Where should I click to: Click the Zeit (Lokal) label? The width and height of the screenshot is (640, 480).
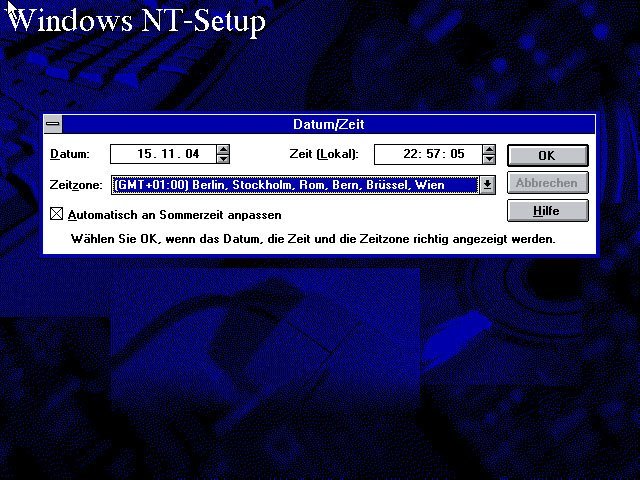coord(322,155)
